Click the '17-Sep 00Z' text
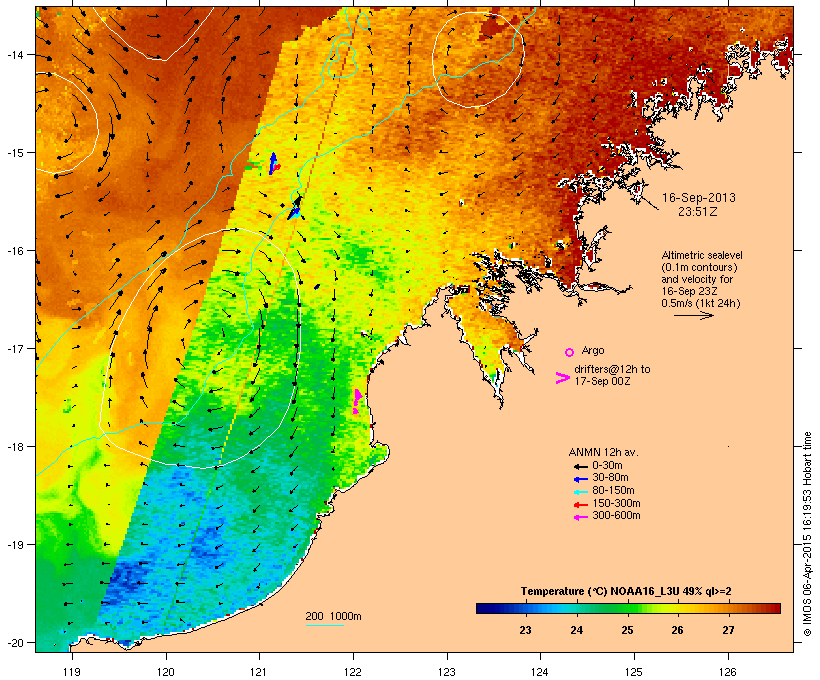 [602, 381]
